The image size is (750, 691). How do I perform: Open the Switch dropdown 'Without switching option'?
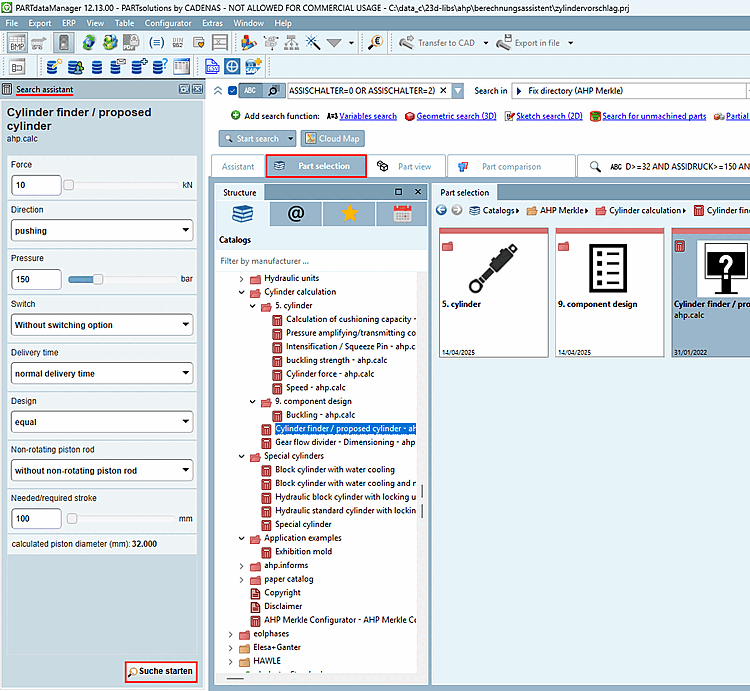coord(102,325)
